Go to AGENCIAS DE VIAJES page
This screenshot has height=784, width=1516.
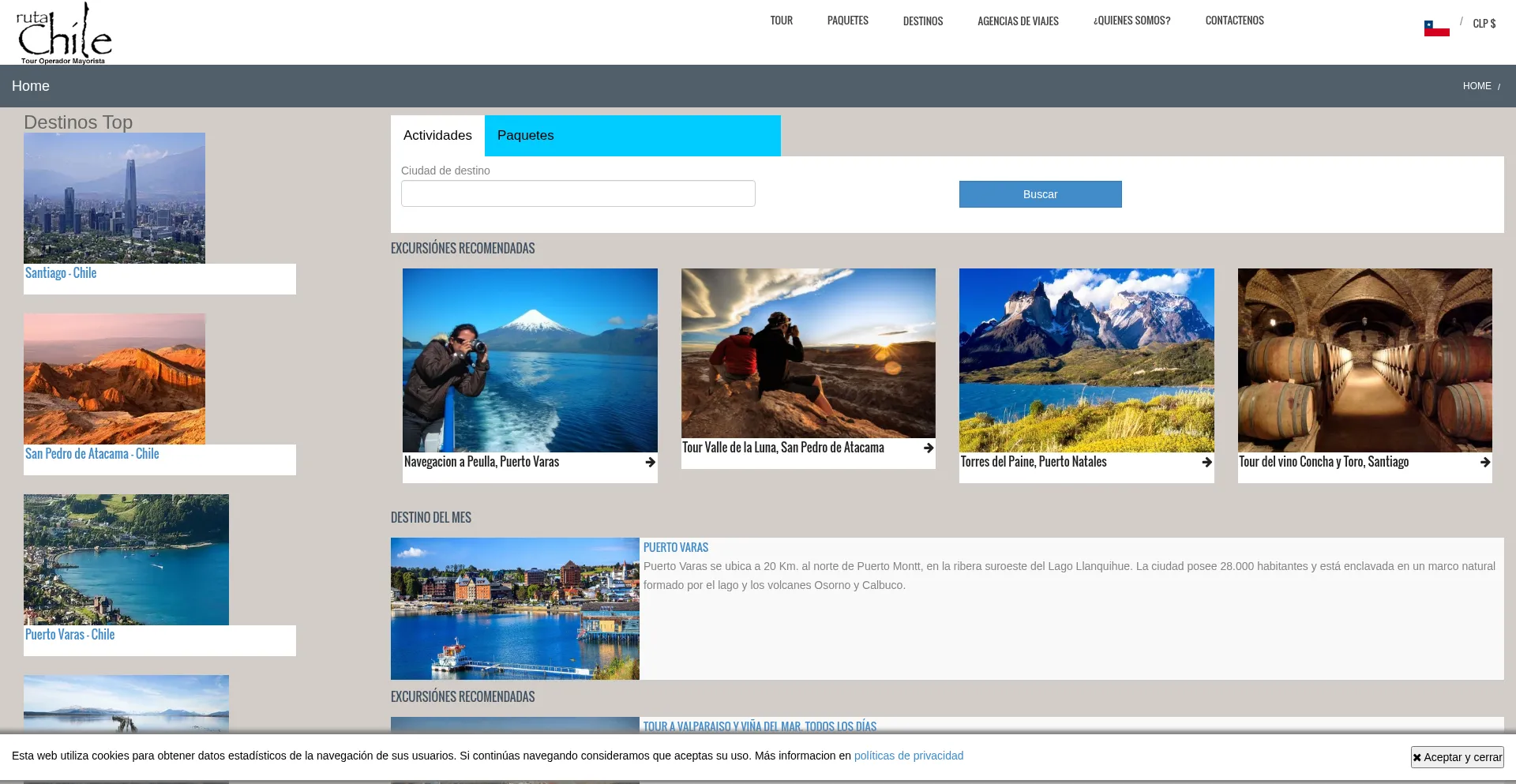click(x=1018, y=21)
